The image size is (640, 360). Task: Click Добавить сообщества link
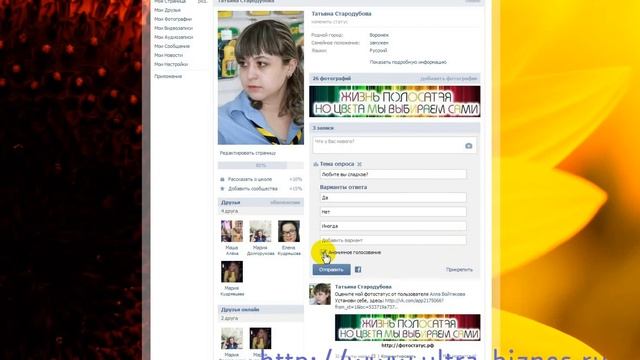[x=253, y=189]
